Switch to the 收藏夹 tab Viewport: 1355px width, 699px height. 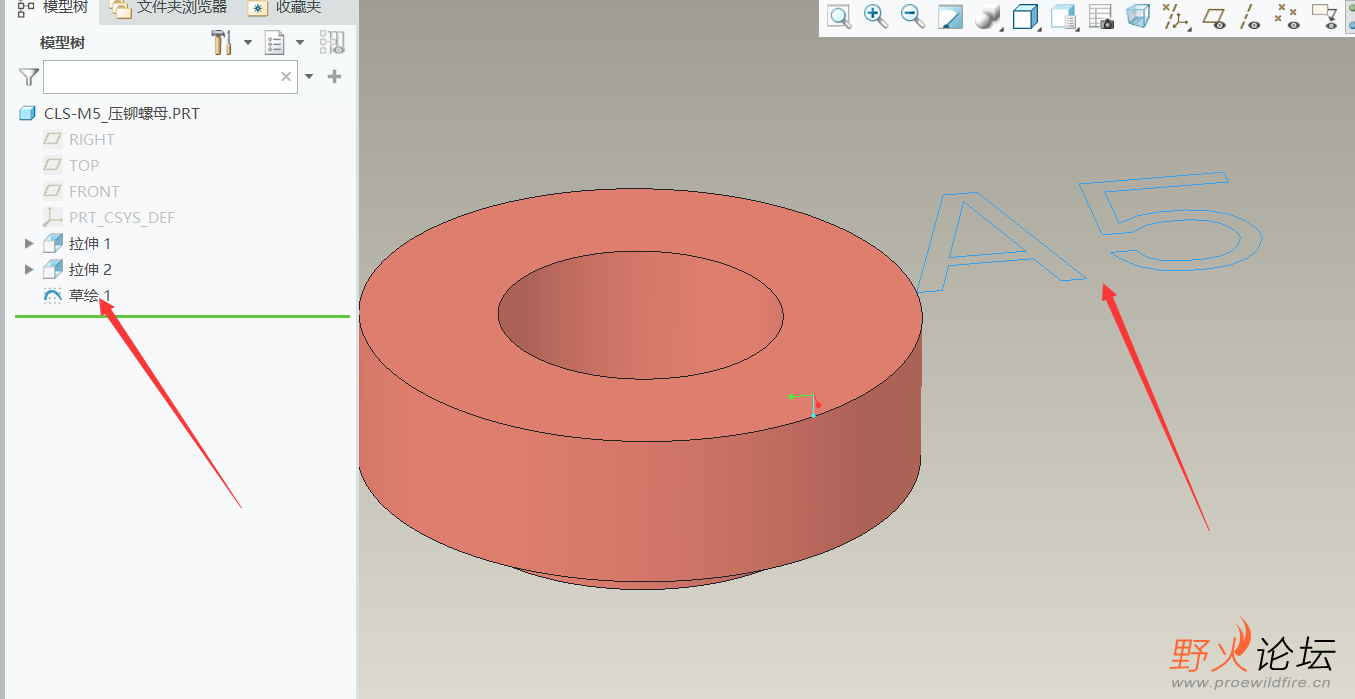pos(286,8)
